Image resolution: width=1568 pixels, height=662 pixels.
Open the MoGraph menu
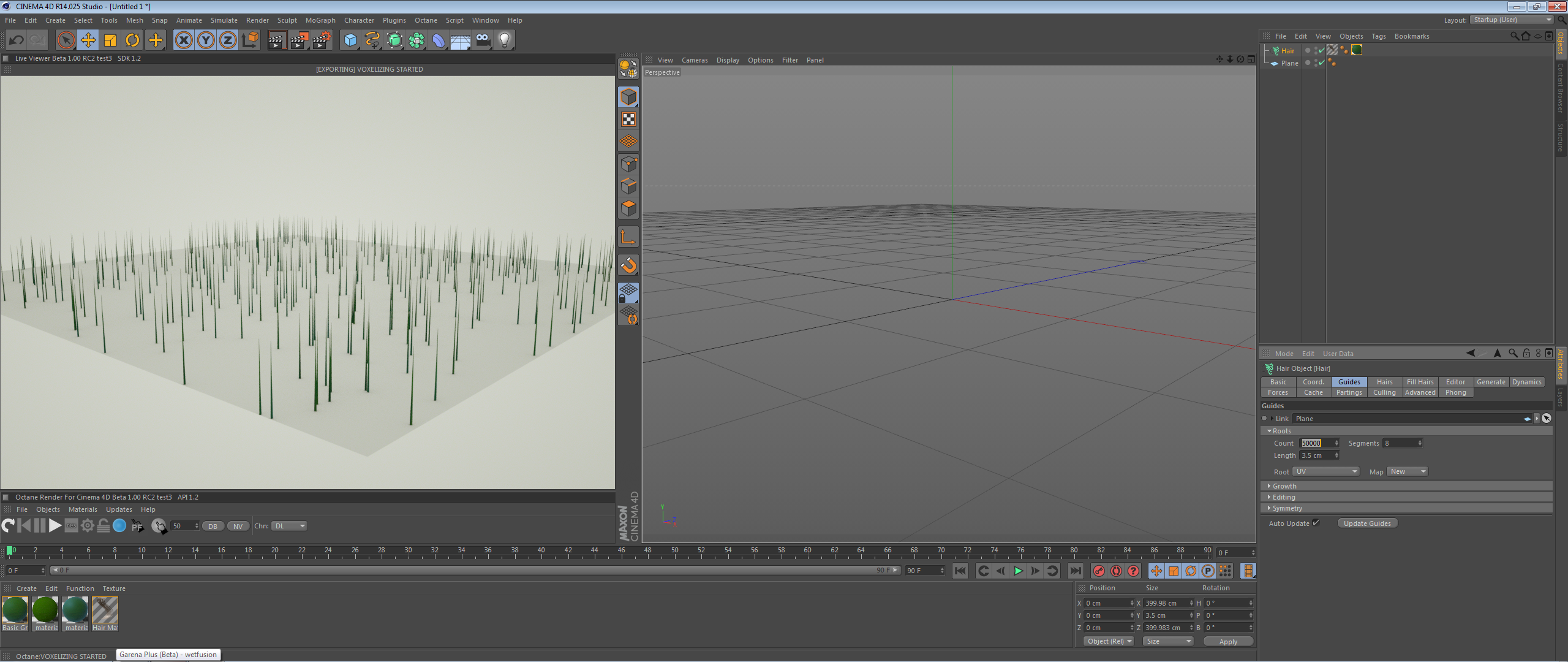pyautogui.click(x=320, y=20)
